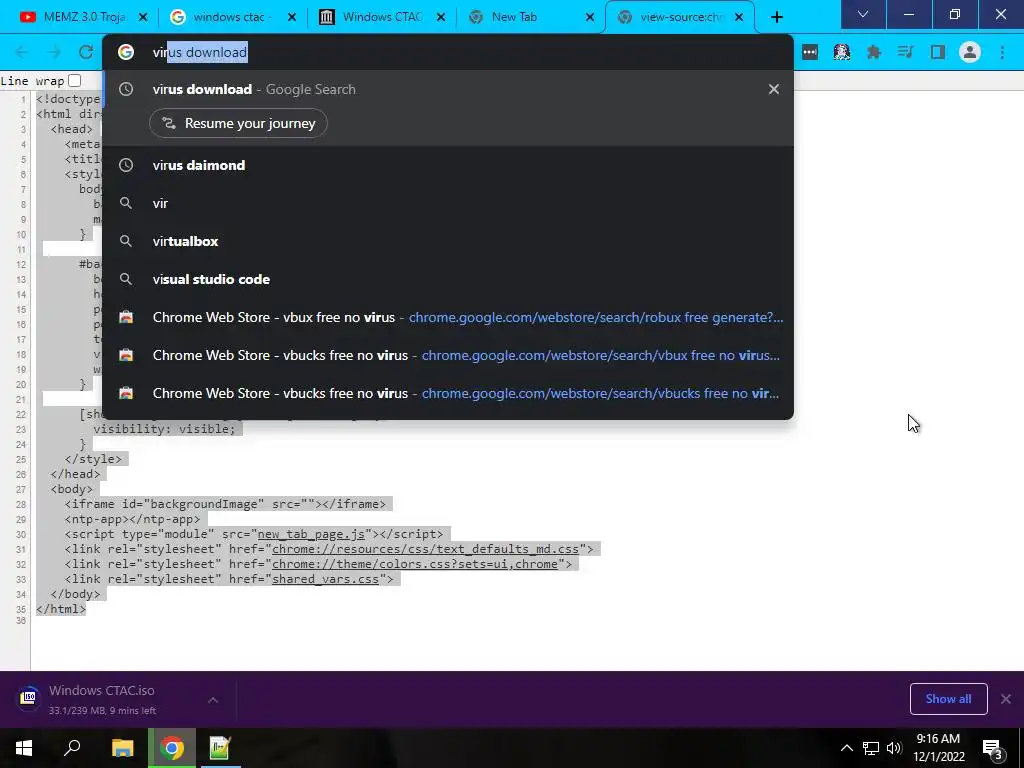This screenshot has height=768, width=1024.
Task: Show hidden system tray icons
Action: [846, 748]
